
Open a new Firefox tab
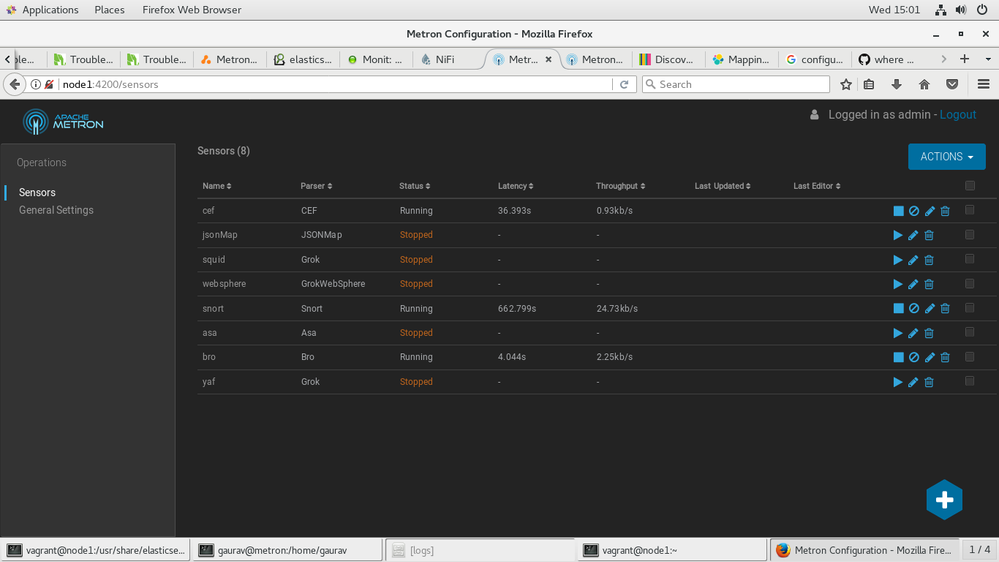point(965,59)
